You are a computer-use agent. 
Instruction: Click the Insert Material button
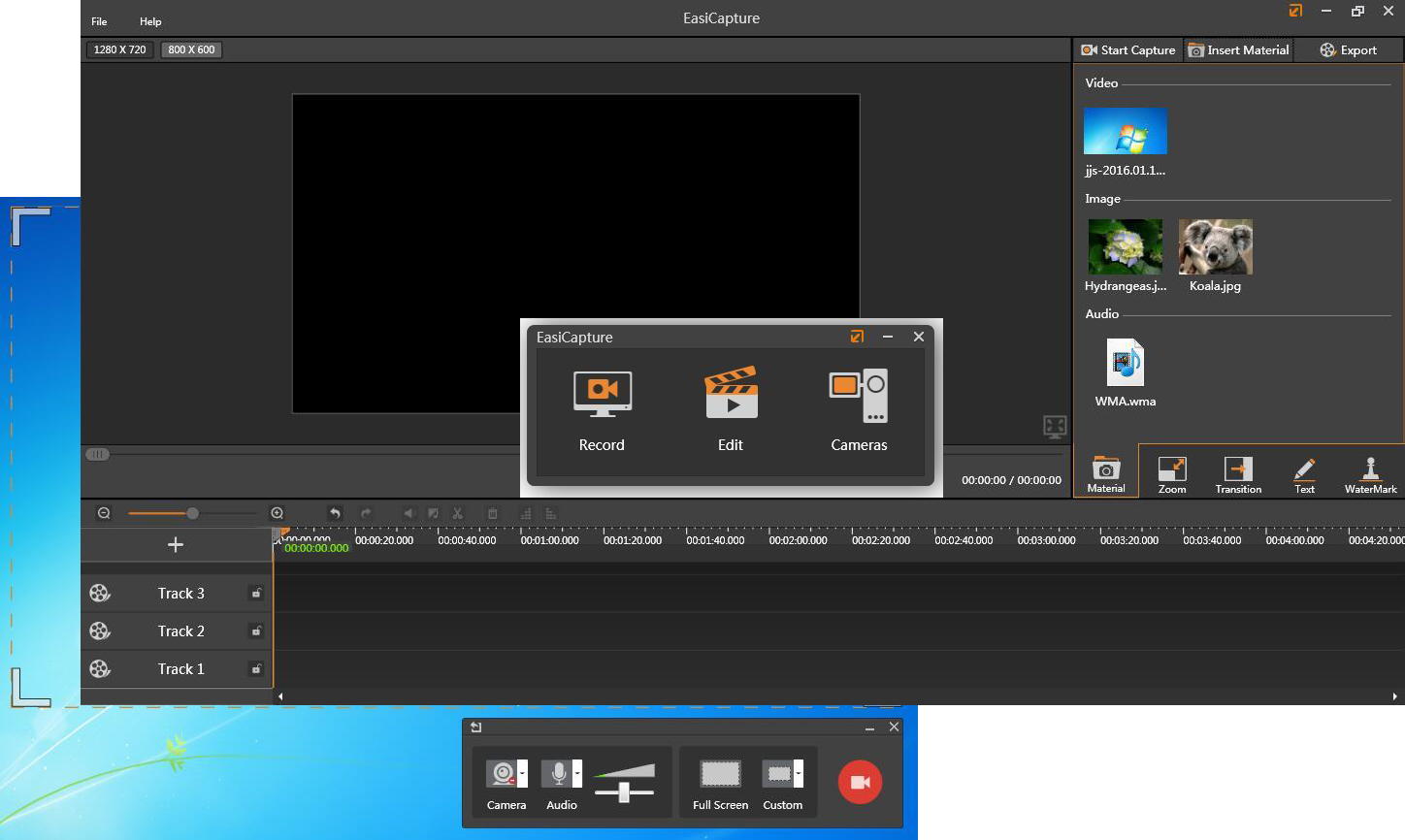(1238, 49)
